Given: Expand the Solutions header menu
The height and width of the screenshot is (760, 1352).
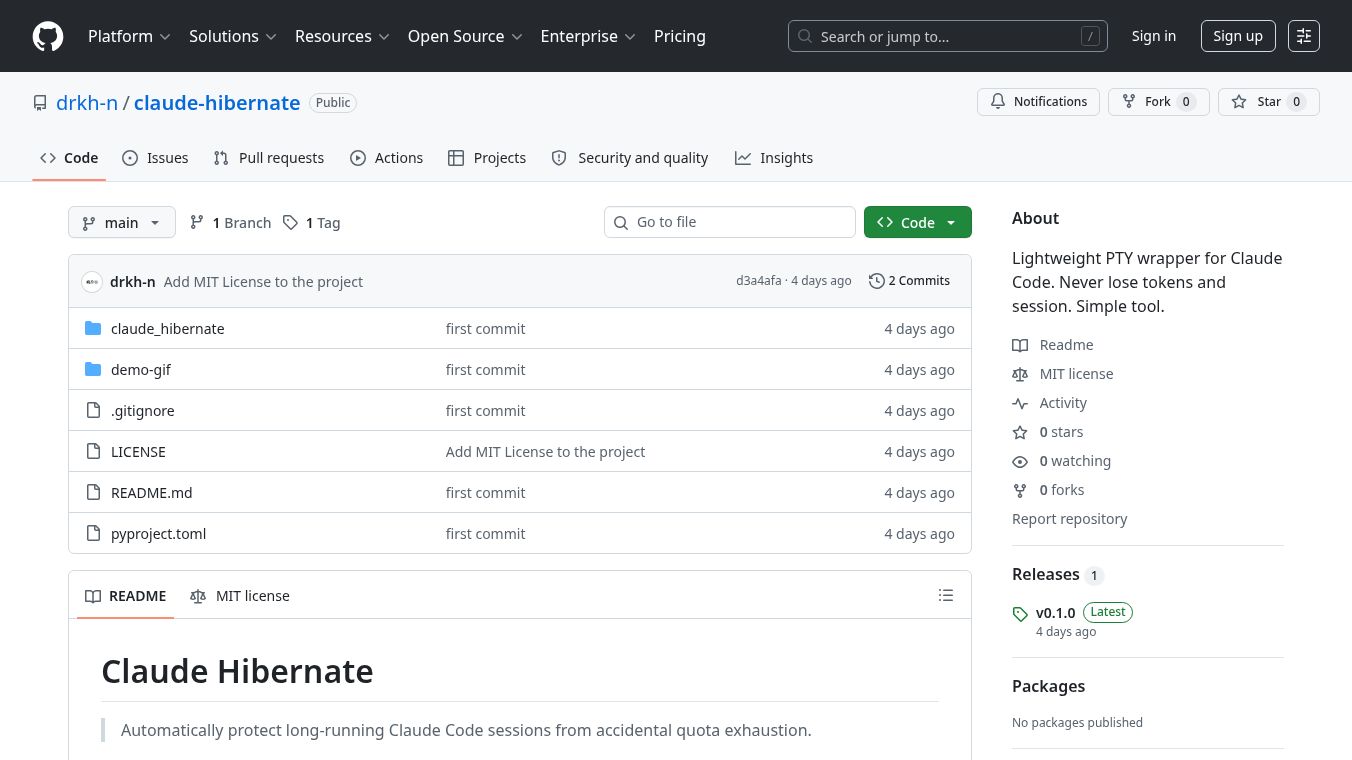Looking at the screenshot, I should 232,36.
